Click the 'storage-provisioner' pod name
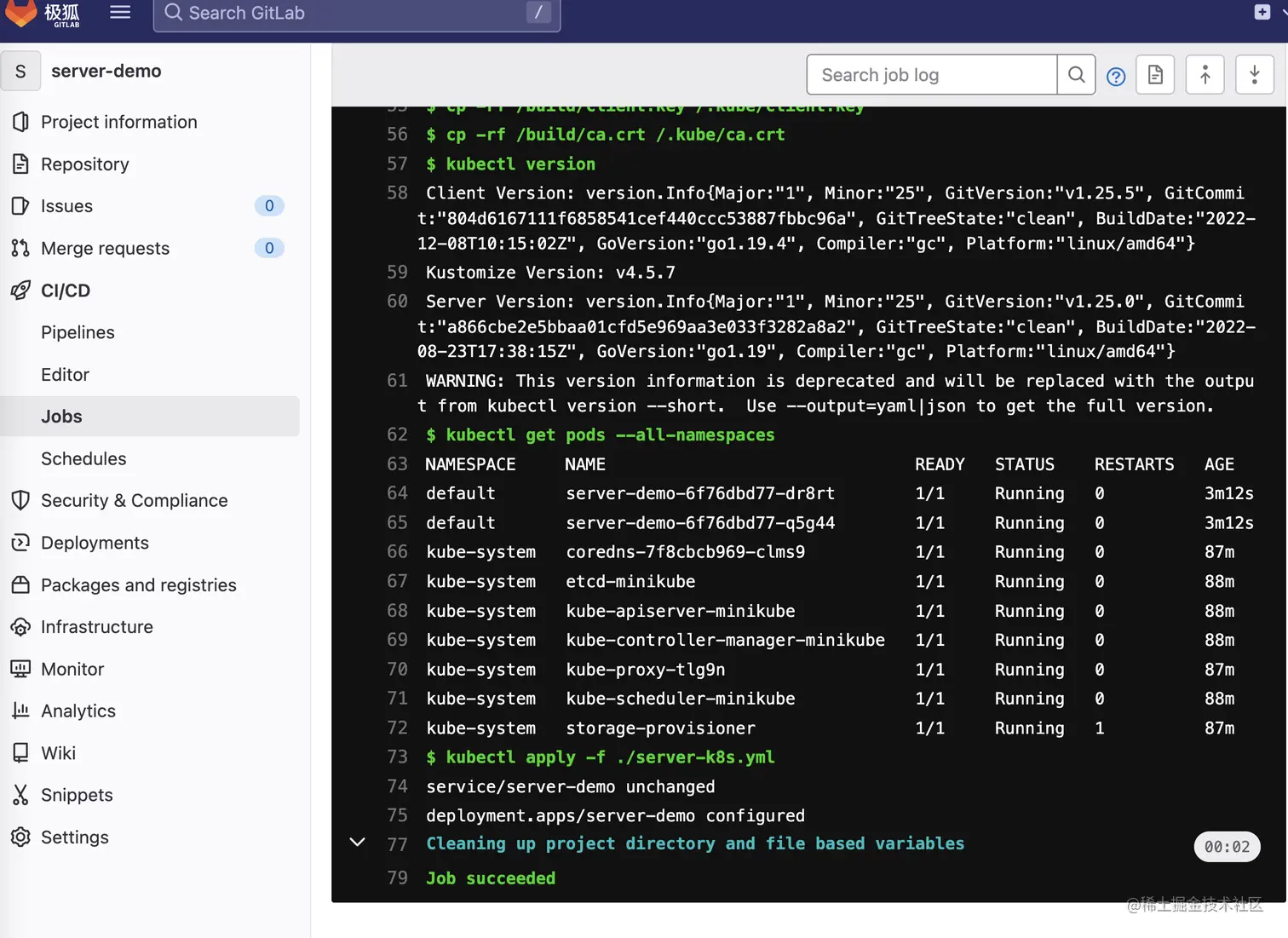Screen dimensions: 1288x938 tap(660, 728)
